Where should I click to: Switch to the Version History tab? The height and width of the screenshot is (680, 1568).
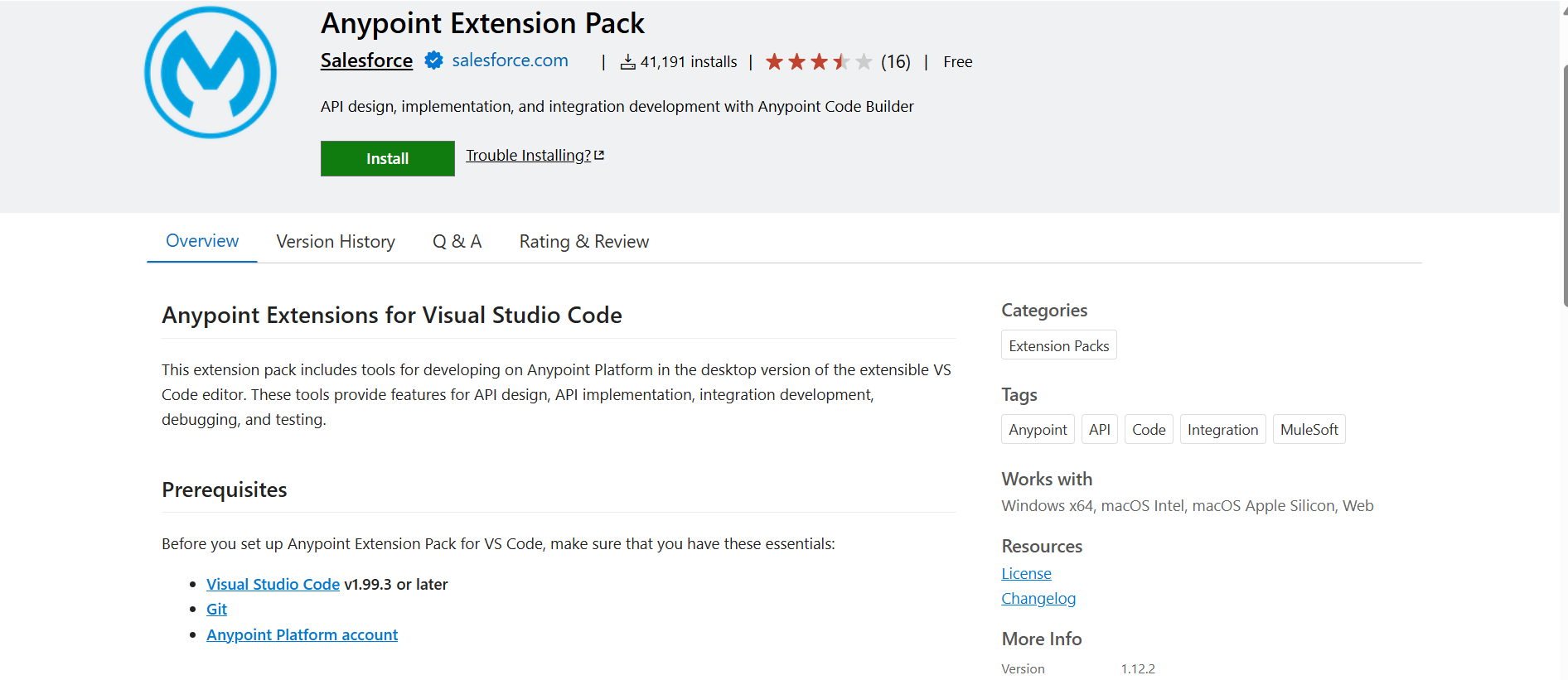point(336,242)
